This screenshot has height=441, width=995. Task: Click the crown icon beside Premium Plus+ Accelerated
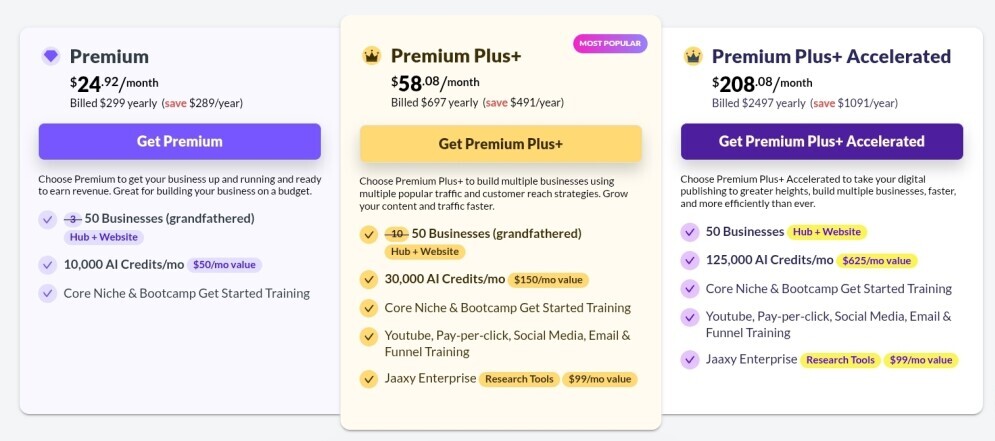(693, 56)
